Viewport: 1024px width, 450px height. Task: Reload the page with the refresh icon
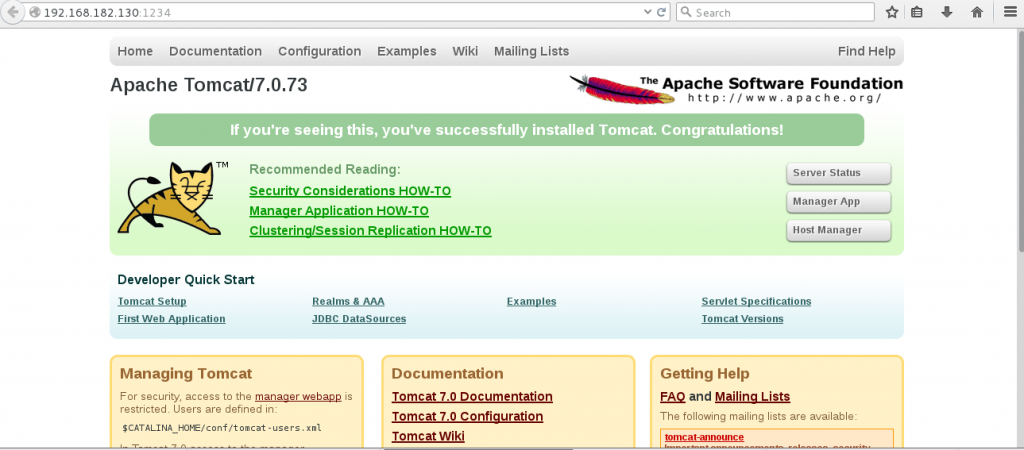(x=662, y=12)
